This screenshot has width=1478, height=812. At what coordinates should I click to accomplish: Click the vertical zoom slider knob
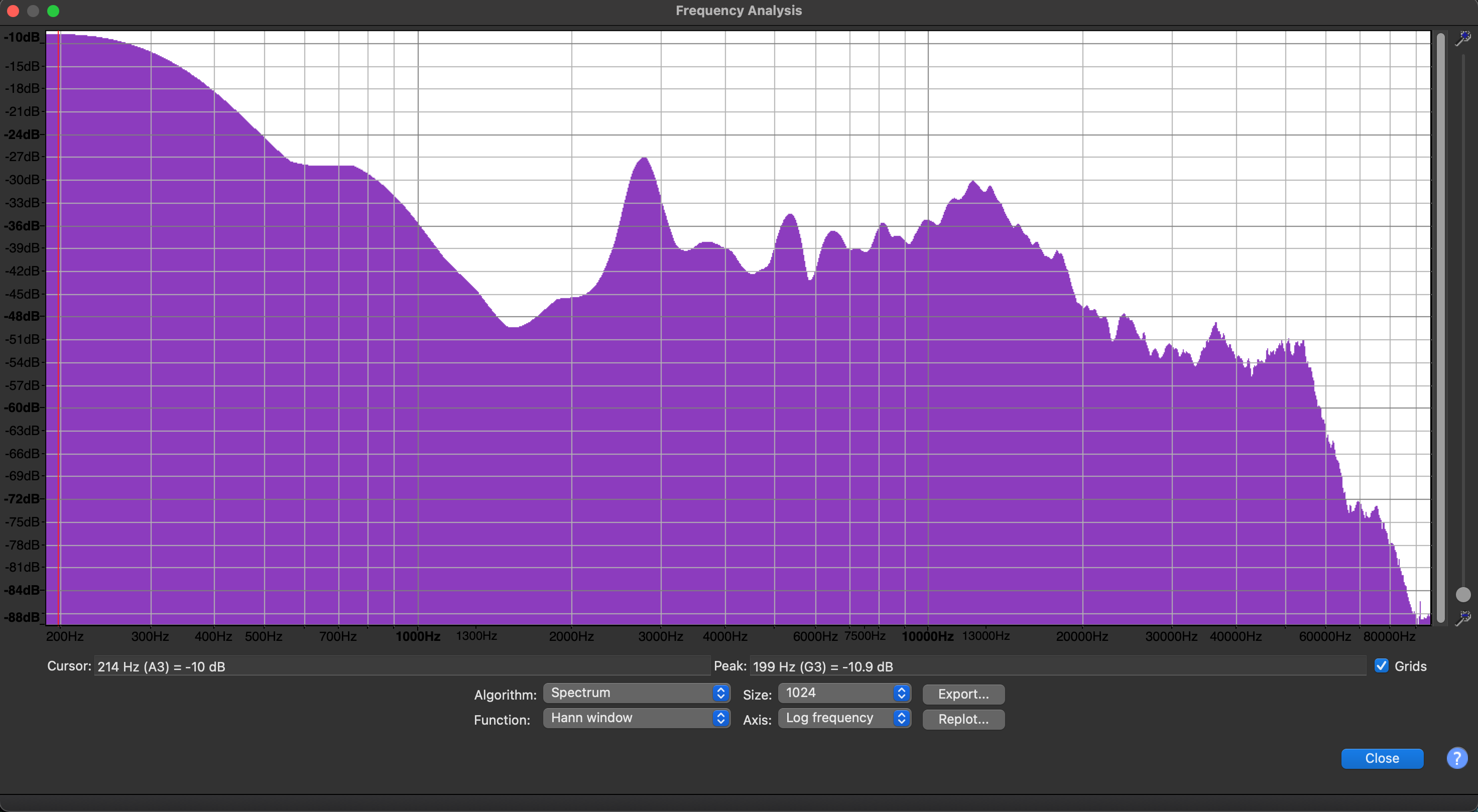pyautogui.click(x=1463, y=594)
